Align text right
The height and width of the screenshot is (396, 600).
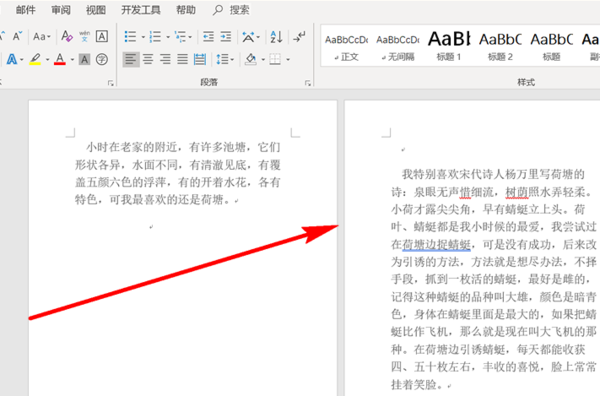tap(165, 59)
